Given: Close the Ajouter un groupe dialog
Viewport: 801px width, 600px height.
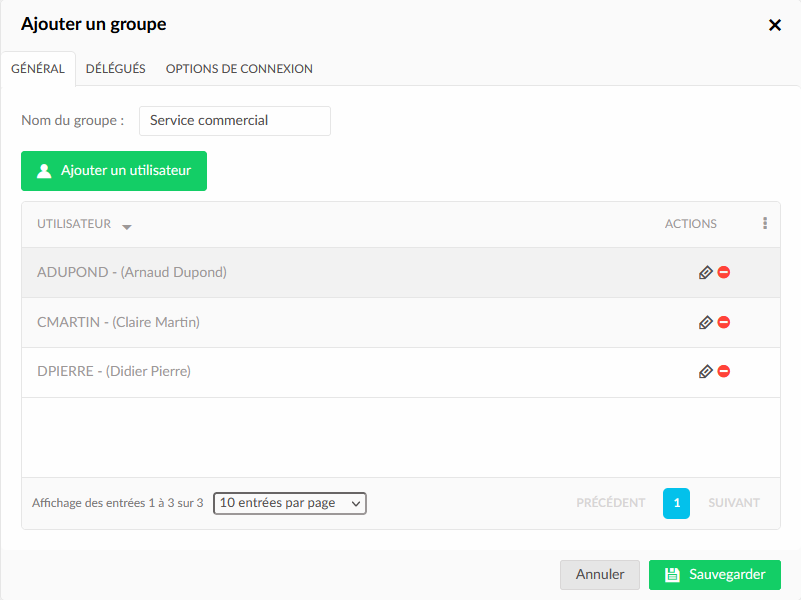Looking at the screenshot, I should tap(774, 25).
